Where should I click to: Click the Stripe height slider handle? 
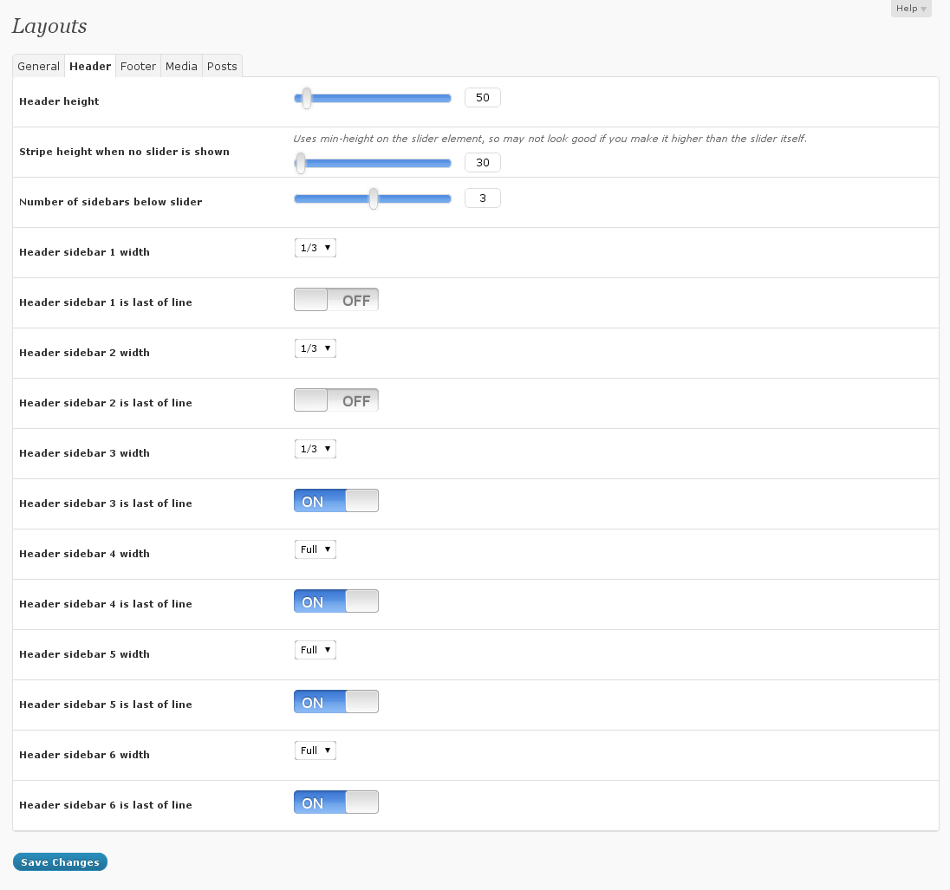(x=300, y=163)
